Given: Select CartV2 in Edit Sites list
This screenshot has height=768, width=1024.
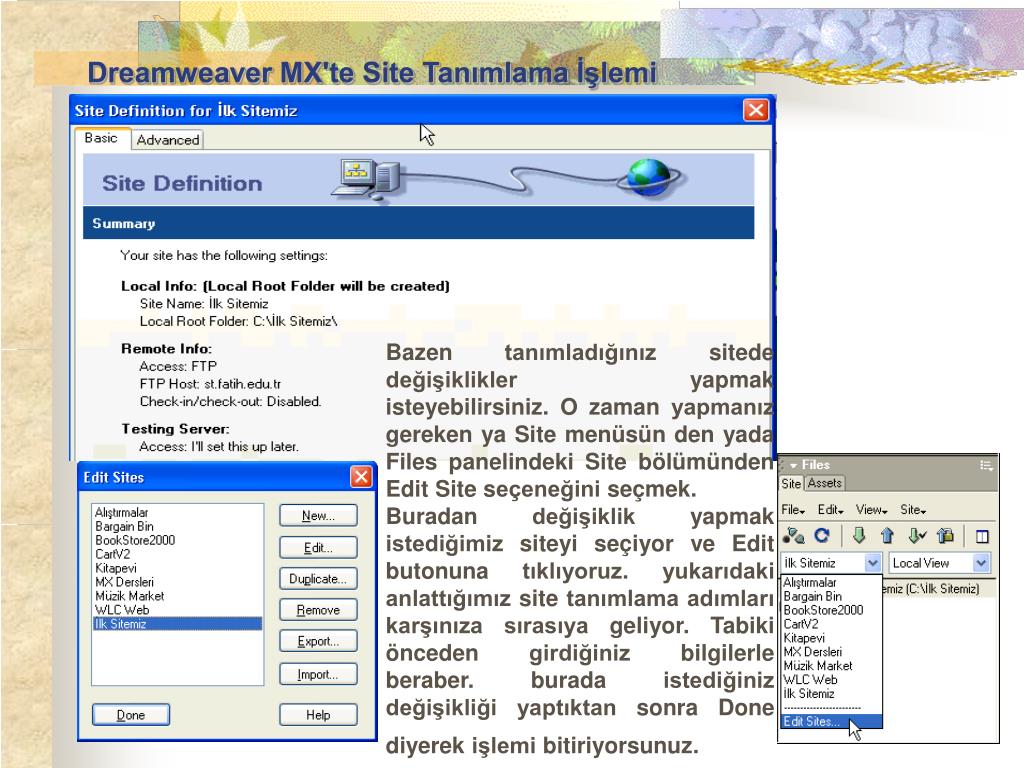Looking at the screenshot, I should coord(178,554).
